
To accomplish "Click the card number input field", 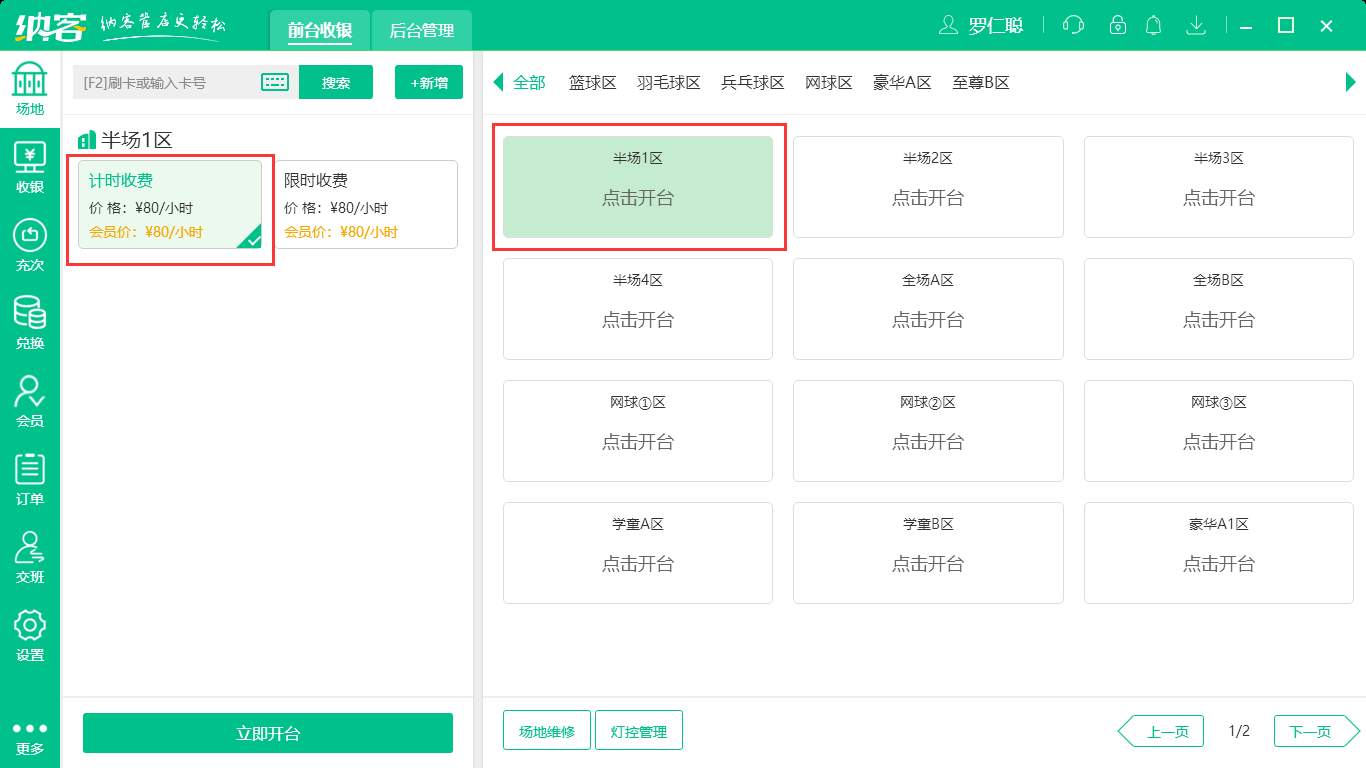I will tap(170, 82).
